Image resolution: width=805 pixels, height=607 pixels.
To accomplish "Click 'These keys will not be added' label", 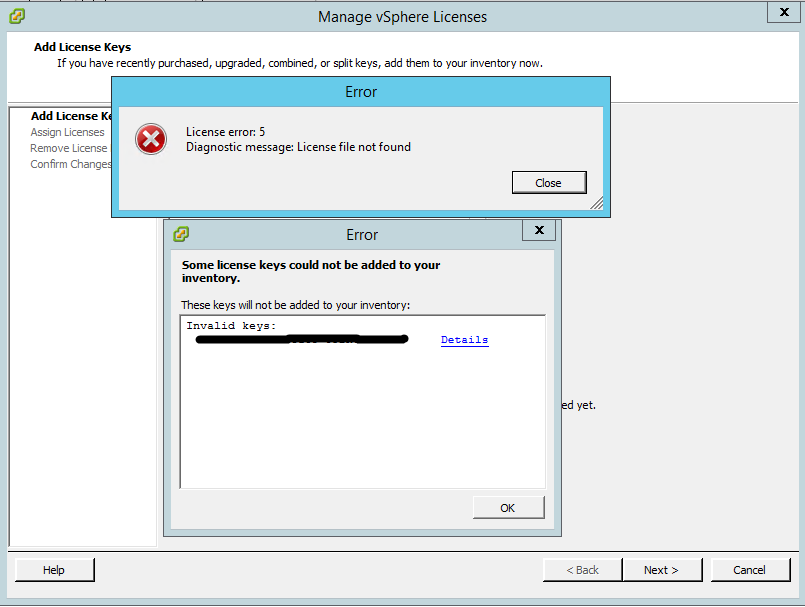I will point(295,305).
